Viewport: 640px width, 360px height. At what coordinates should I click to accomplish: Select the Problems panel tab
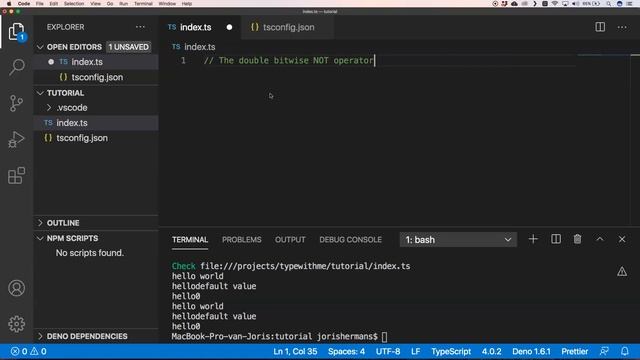(x=242, y=240)
